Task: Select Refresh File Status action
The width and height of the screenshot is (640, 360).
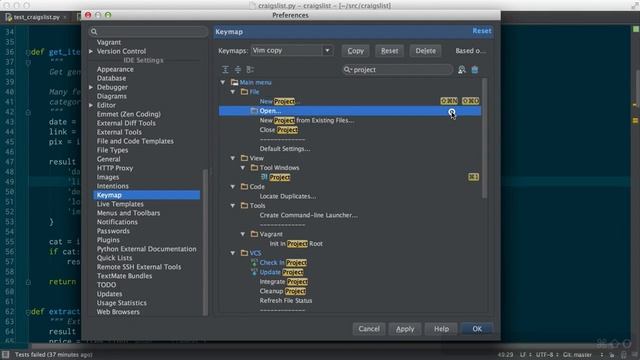Action: click(286, 301)
